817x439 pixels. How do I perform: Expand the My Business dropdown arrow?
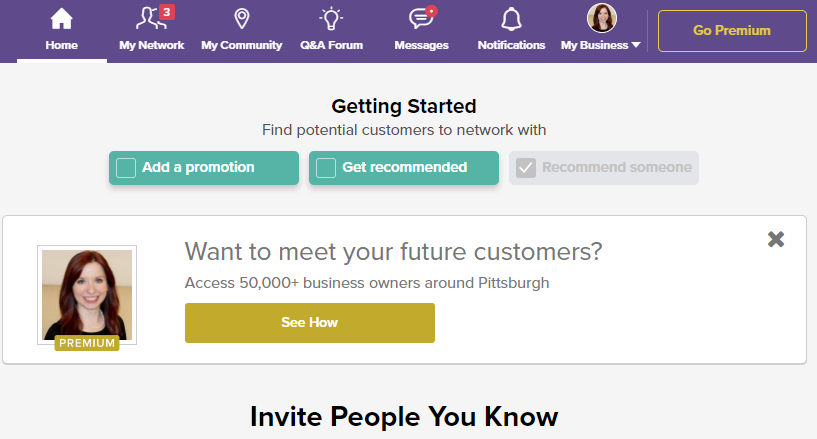(636, 45)
